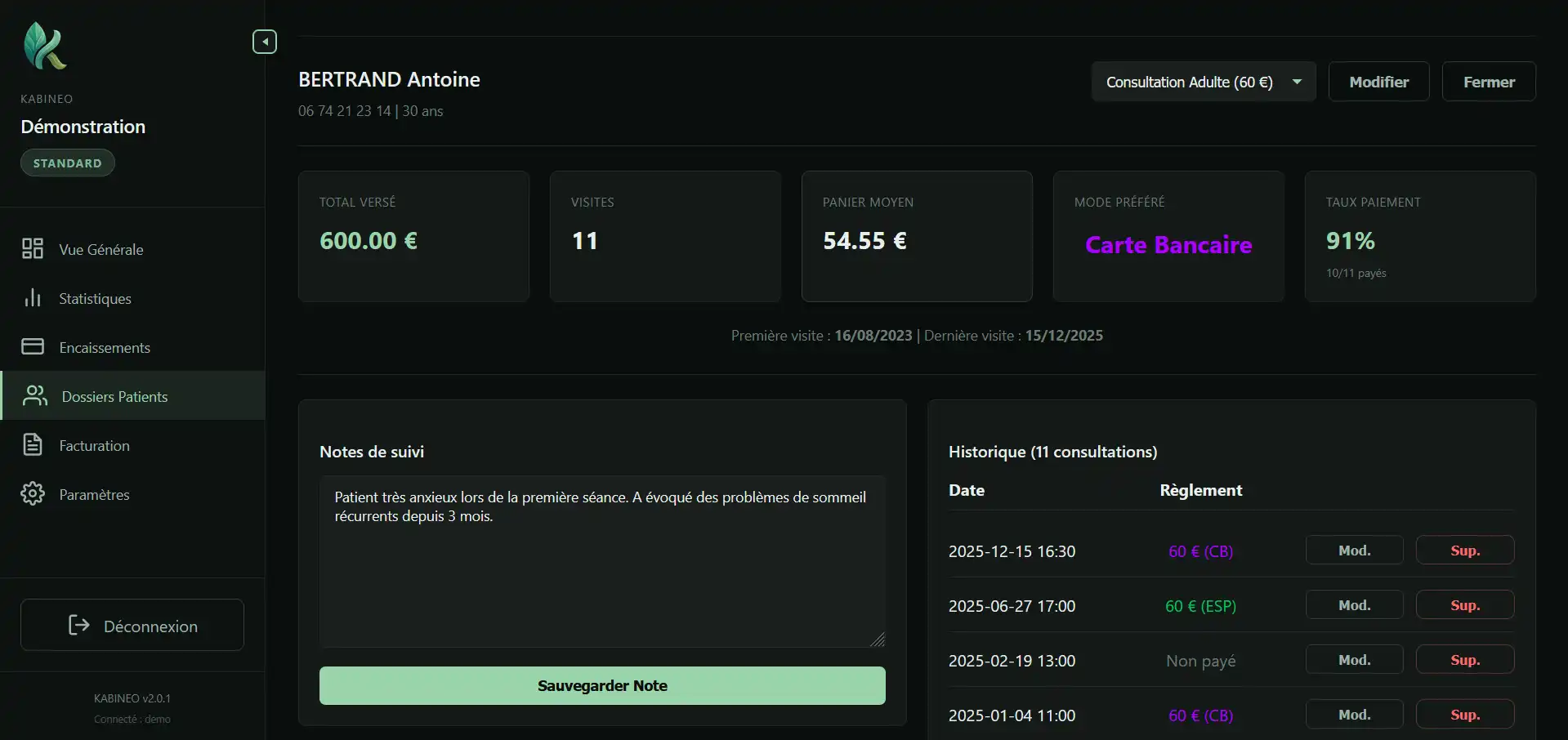
Task: Open the Consultation Adulte (60 €) dropdown
Action: pyautogui.click(x=1203, y=82)
